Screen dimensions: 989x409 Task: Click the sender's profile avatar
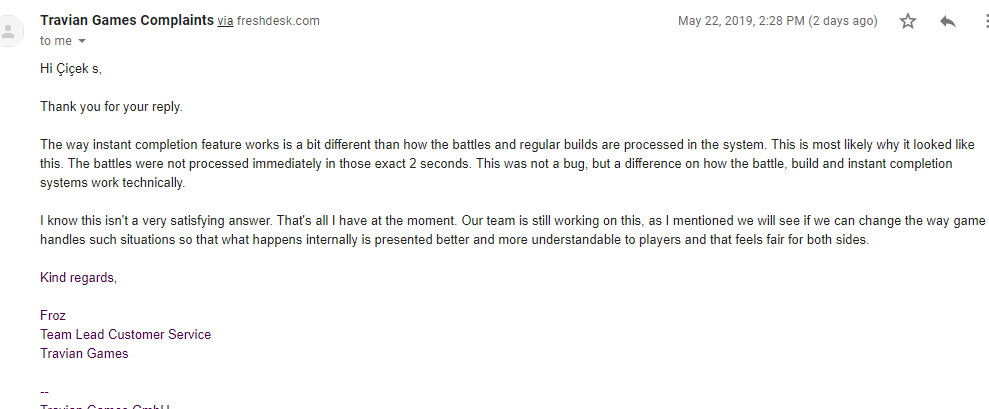(10, 28)
